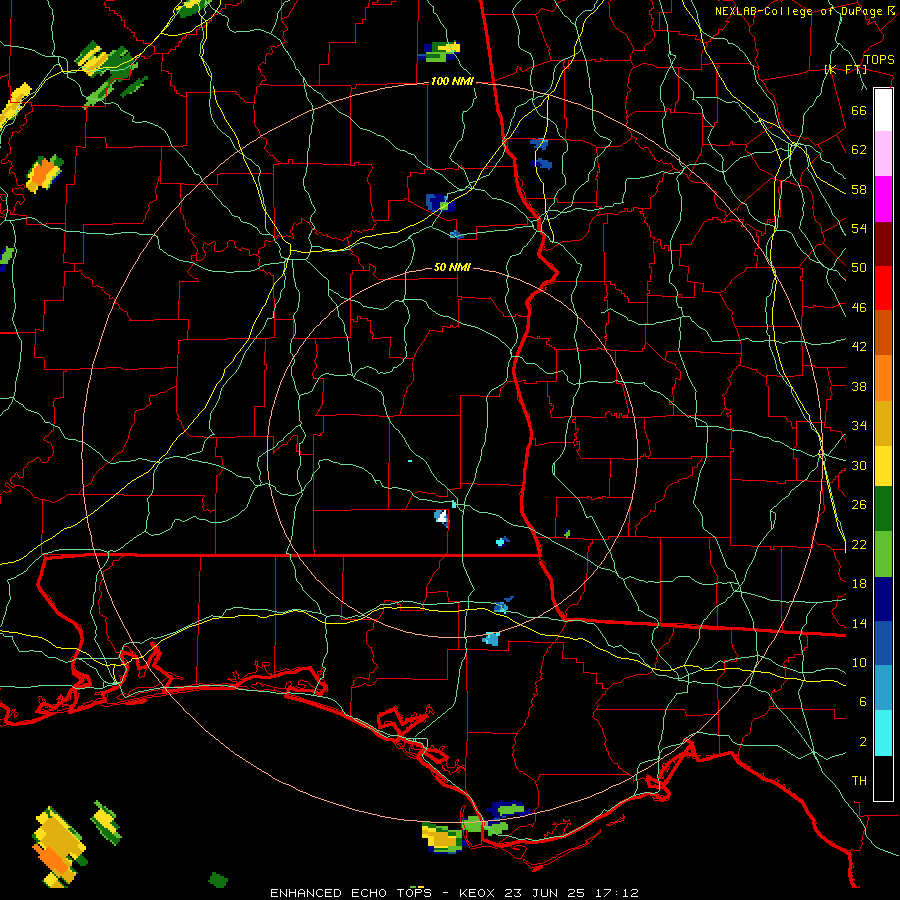Click the light pink legend swatch

pos(883,154)
